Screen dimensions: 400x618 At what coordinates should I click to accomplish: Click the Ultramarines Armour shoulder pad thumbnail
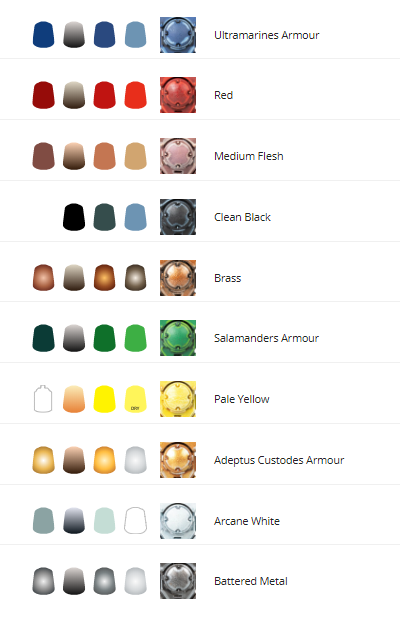[178, 35]
